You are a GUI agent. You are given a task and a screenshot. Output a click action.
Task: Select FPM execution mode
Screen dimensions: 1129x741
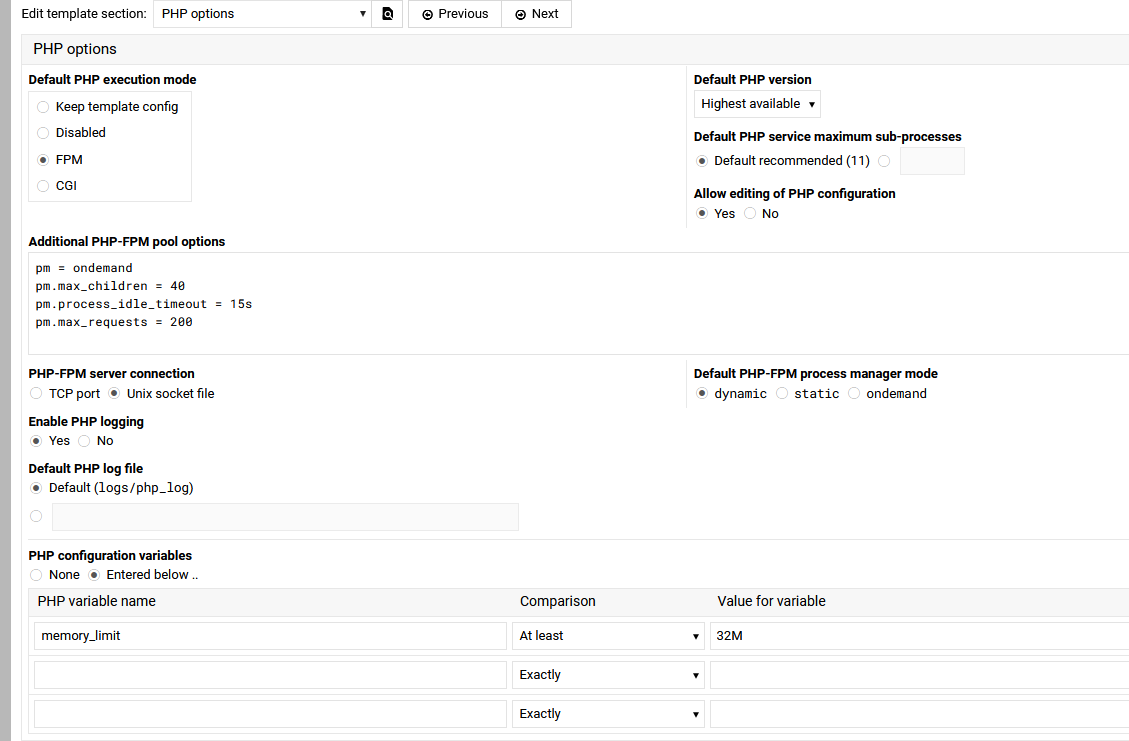coord(43,160)
